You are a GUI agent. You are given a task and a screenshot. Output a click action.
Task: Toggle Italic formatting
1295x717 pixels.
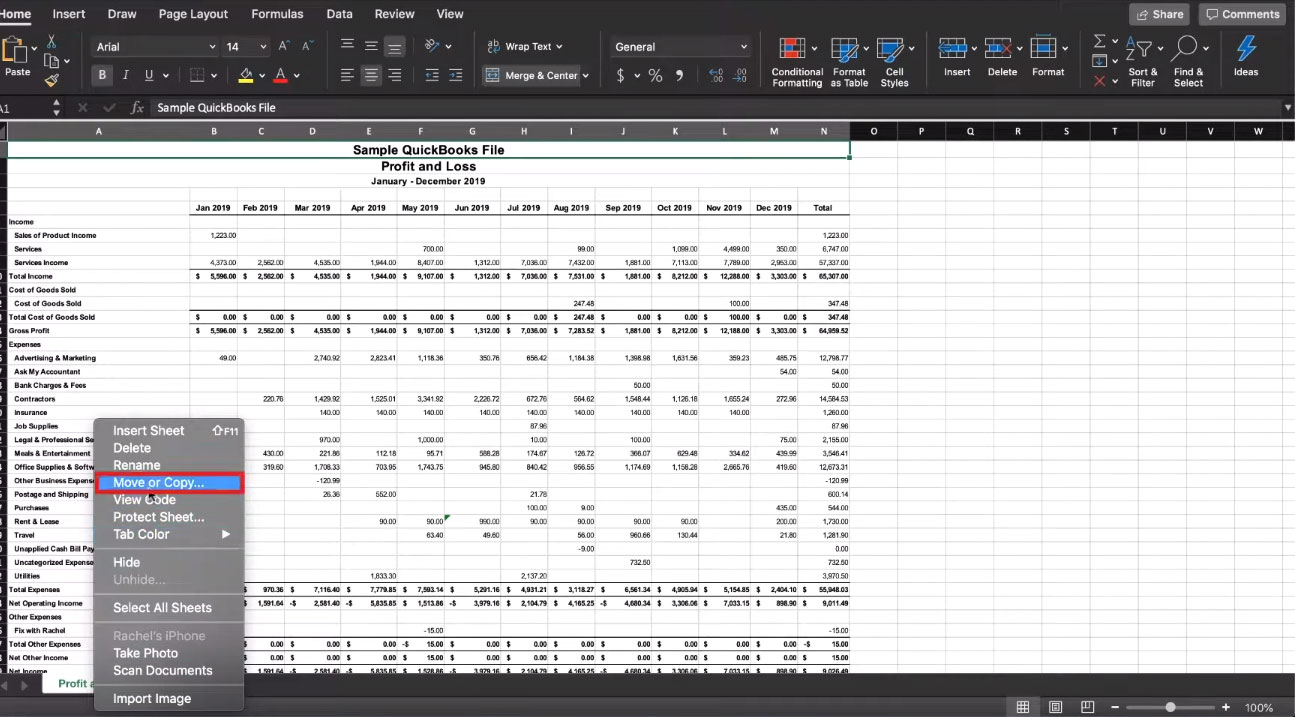(126, 75)
